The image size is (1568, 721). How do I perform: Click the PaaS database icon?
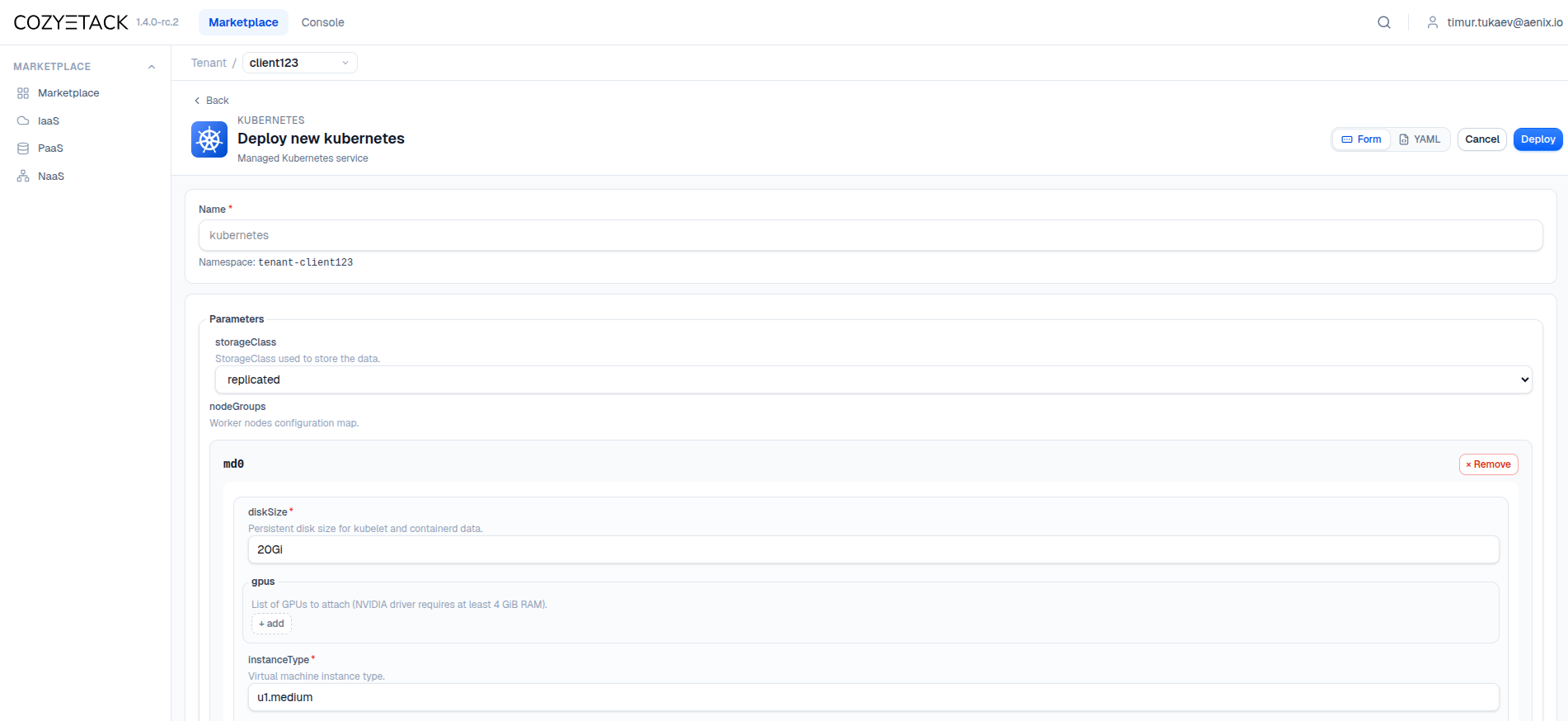(x=23, y=148)
